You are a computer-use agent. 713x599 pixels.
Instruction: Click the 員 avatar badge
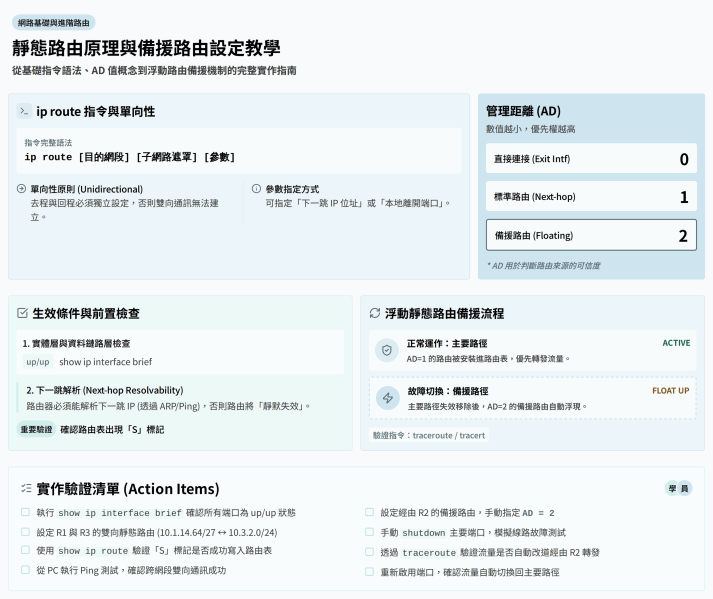pos(684,488)
